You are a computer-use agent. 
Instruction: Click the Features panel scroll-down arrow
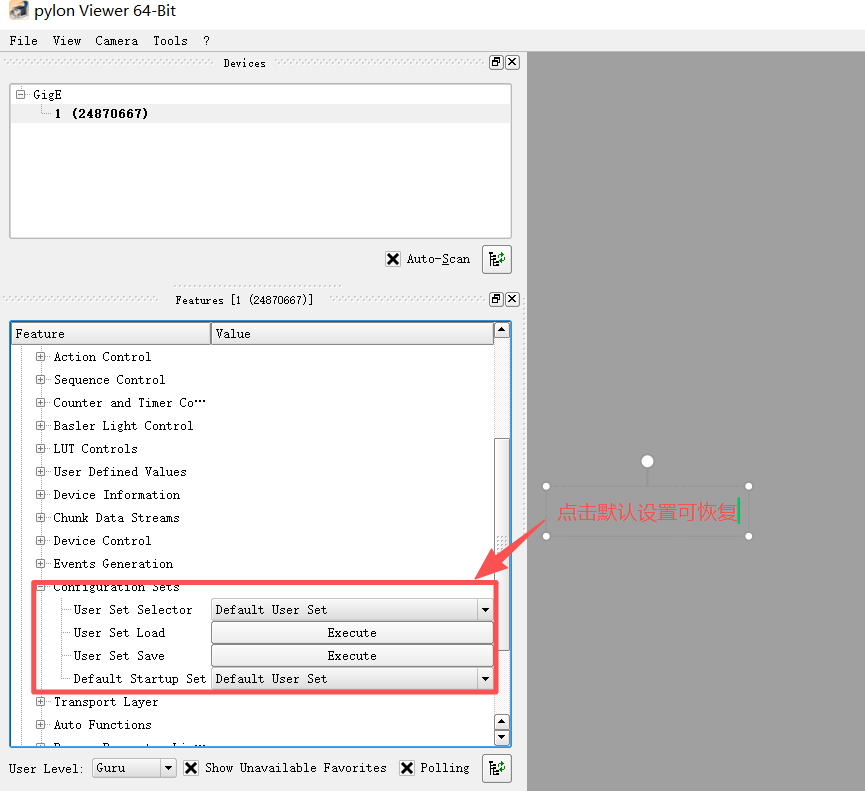(x=502, y=736)
